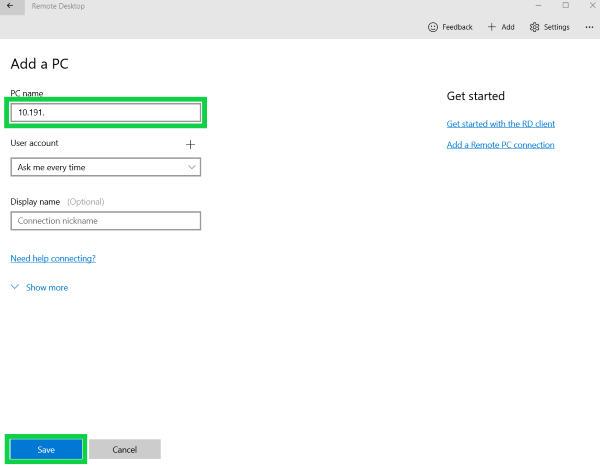Image resolution: width=600 pixels, height=468 pixels.
Task: Click the Add a PC heading
Action: coord(39,65)
